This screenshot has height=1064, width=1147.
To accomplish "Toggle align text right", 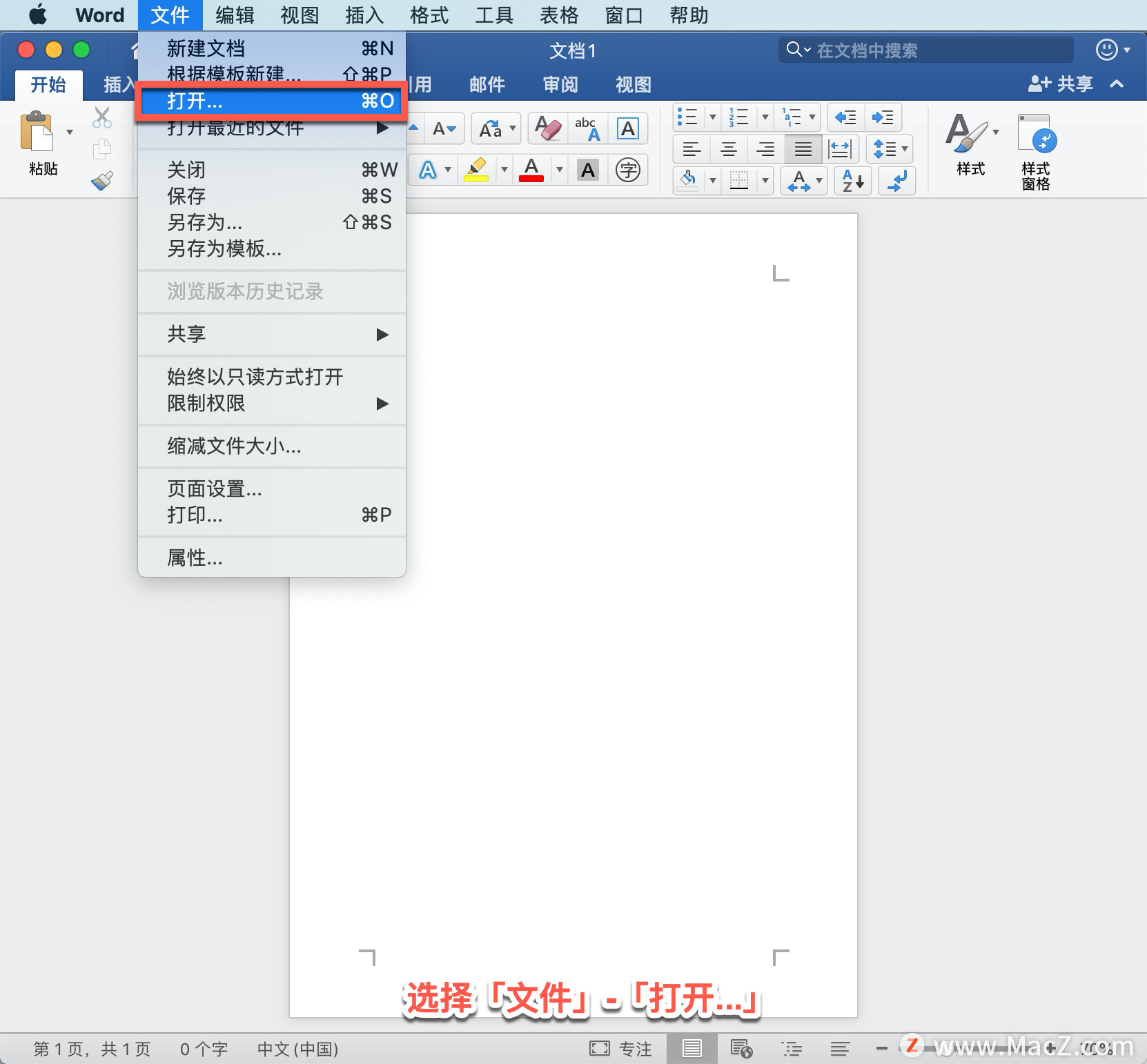I will point(766,148).
